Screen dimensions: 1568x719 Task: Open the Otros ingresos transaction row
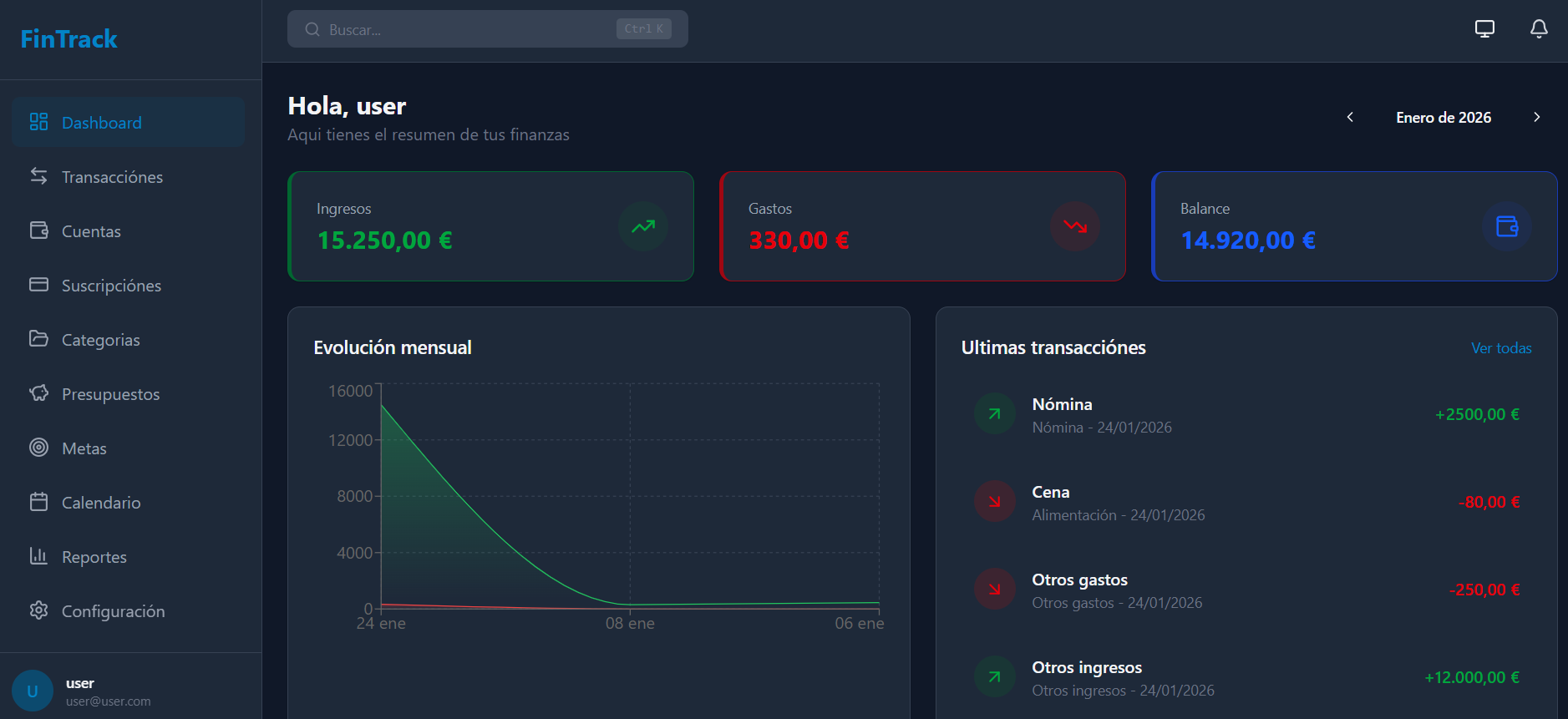[1246, 678]
